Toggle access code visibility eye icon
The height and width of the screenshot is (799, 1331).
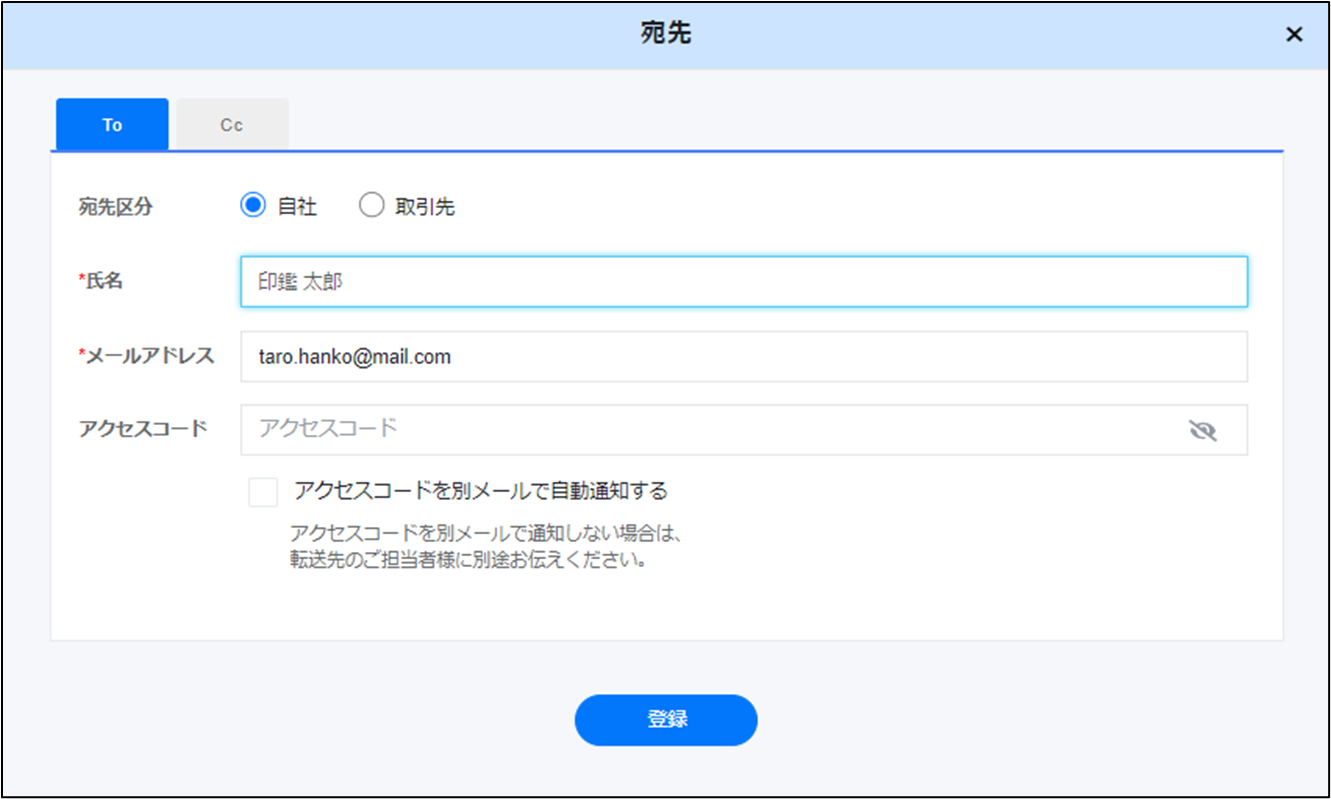point(1202,430)
